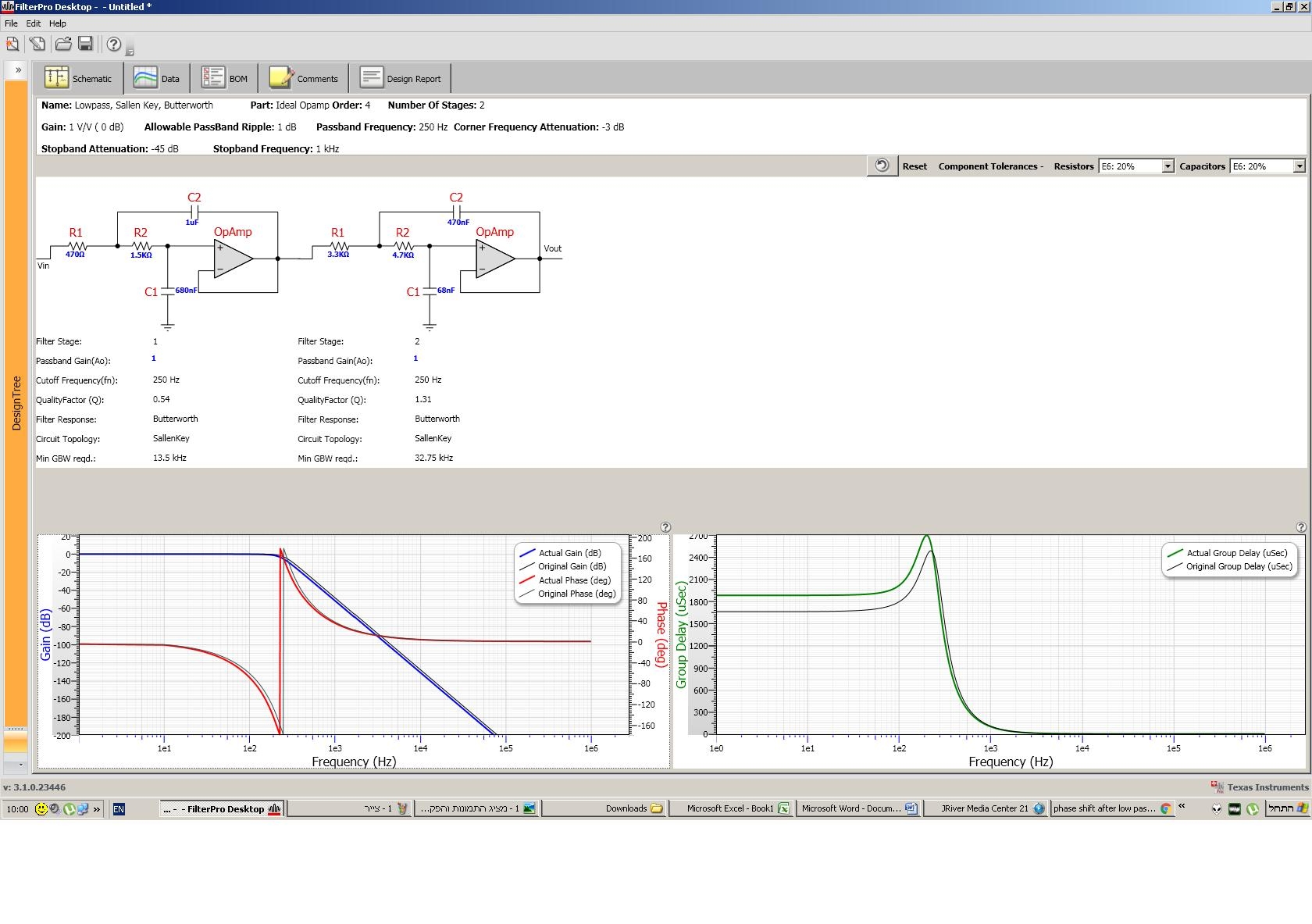Click Original Gain (dB) legend entry

pos(562,566)
